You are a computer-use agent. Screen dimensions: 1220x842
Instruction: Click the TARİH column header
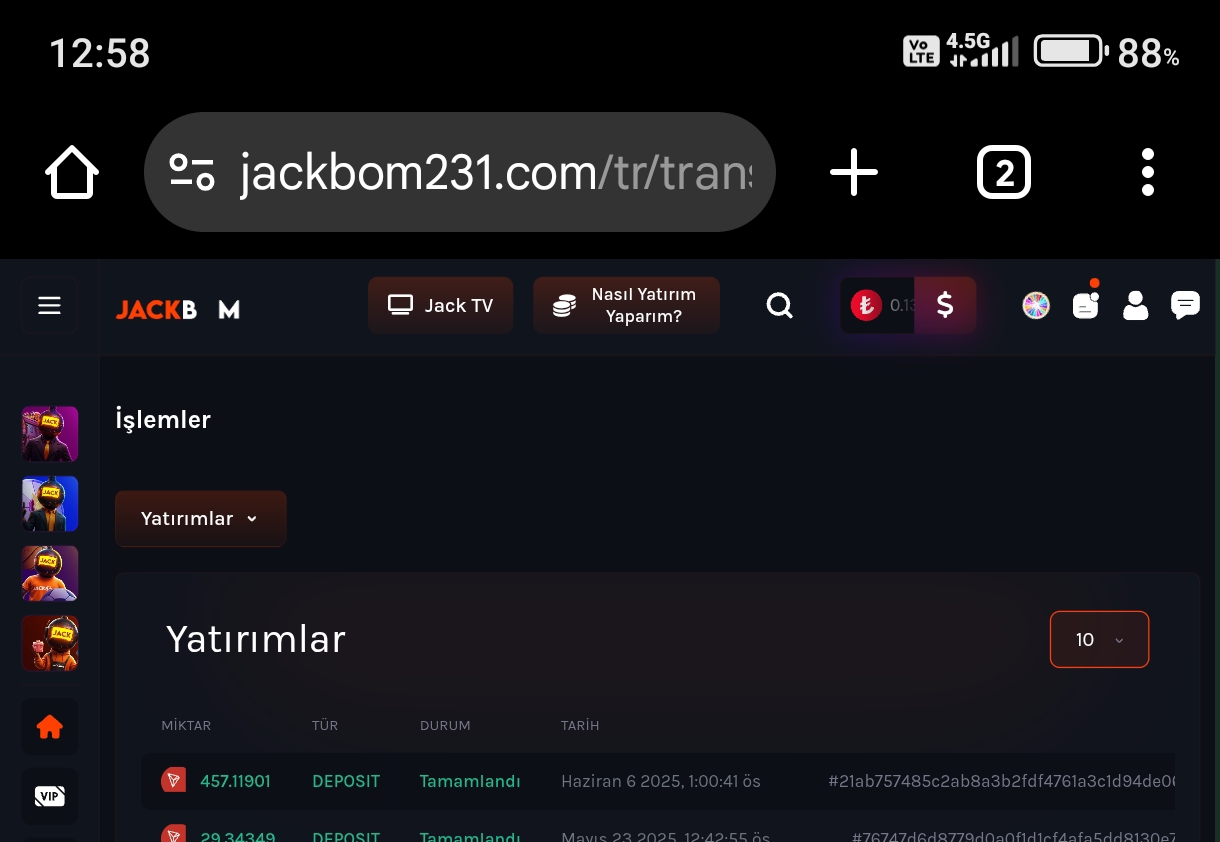[580, 725]
